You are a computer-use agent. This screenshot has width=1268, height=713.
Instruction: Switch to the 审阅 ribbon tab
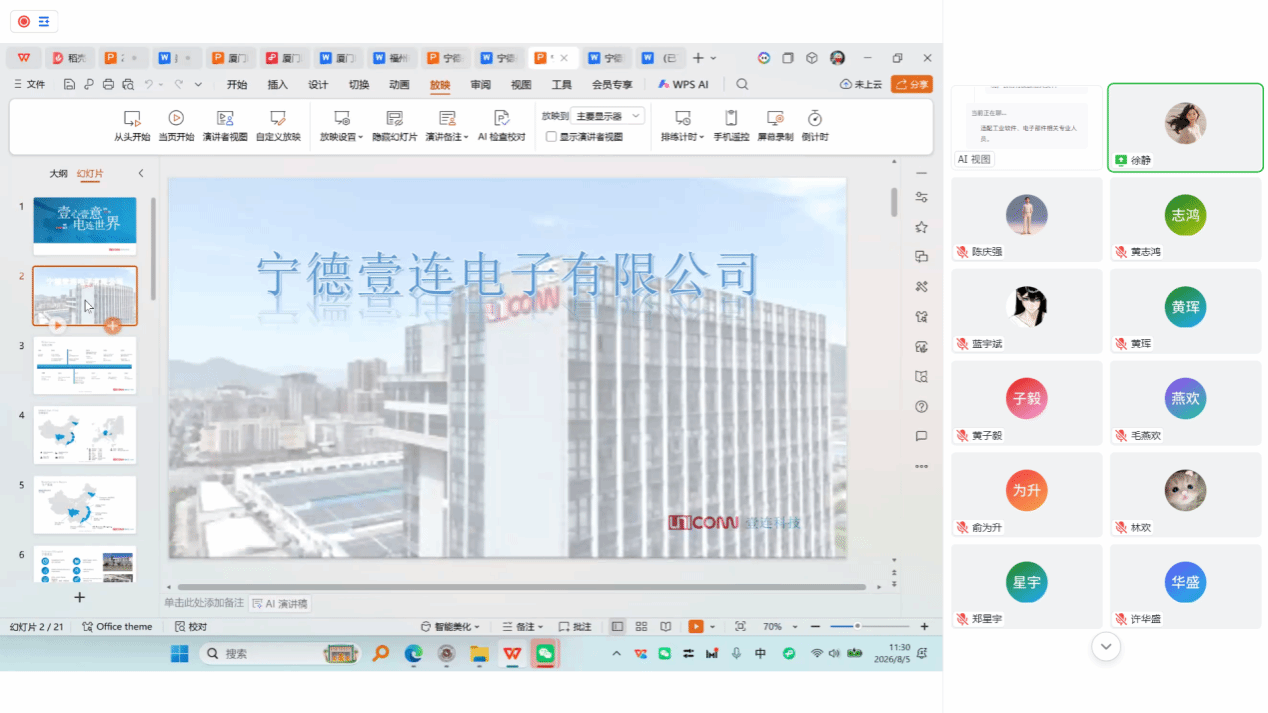pyautogui.click(x=481, y=85)
